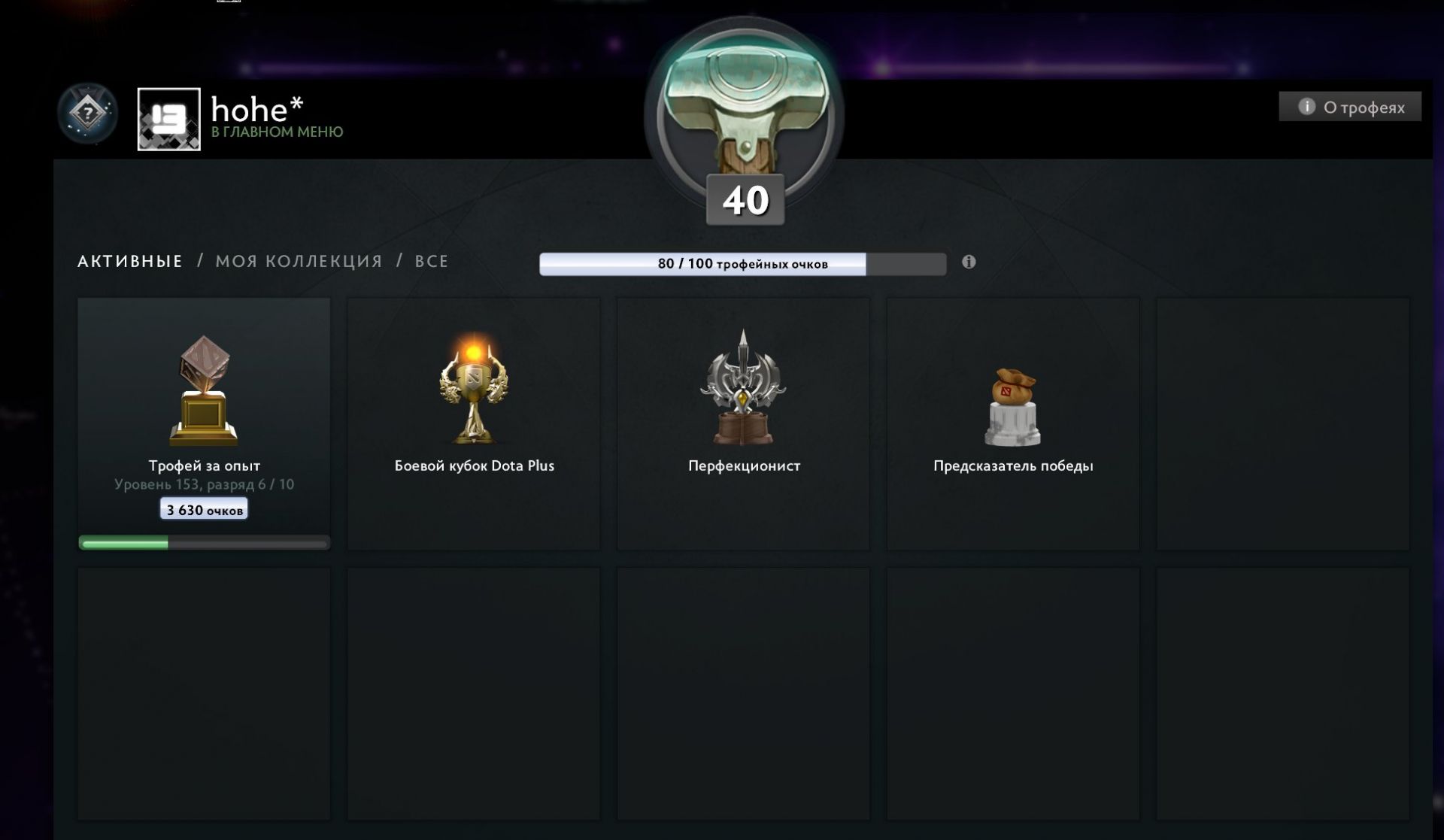Image resolution: width=1444 pixels, height=840 pixels.
Task: Select the Перфекционист trophy icon
Action: pyautogui.click(x=743, y=388)
